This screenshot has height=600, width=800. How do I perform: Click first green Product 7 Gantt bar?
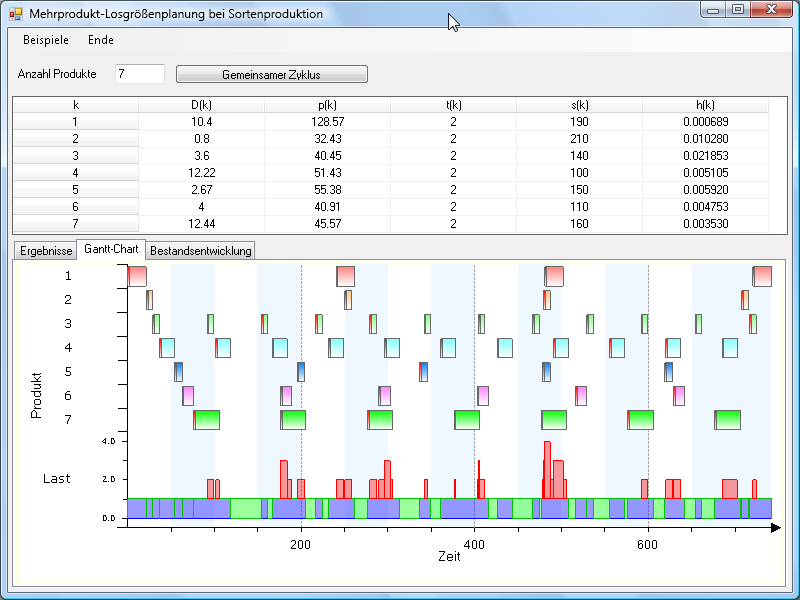tap(207, 420)
